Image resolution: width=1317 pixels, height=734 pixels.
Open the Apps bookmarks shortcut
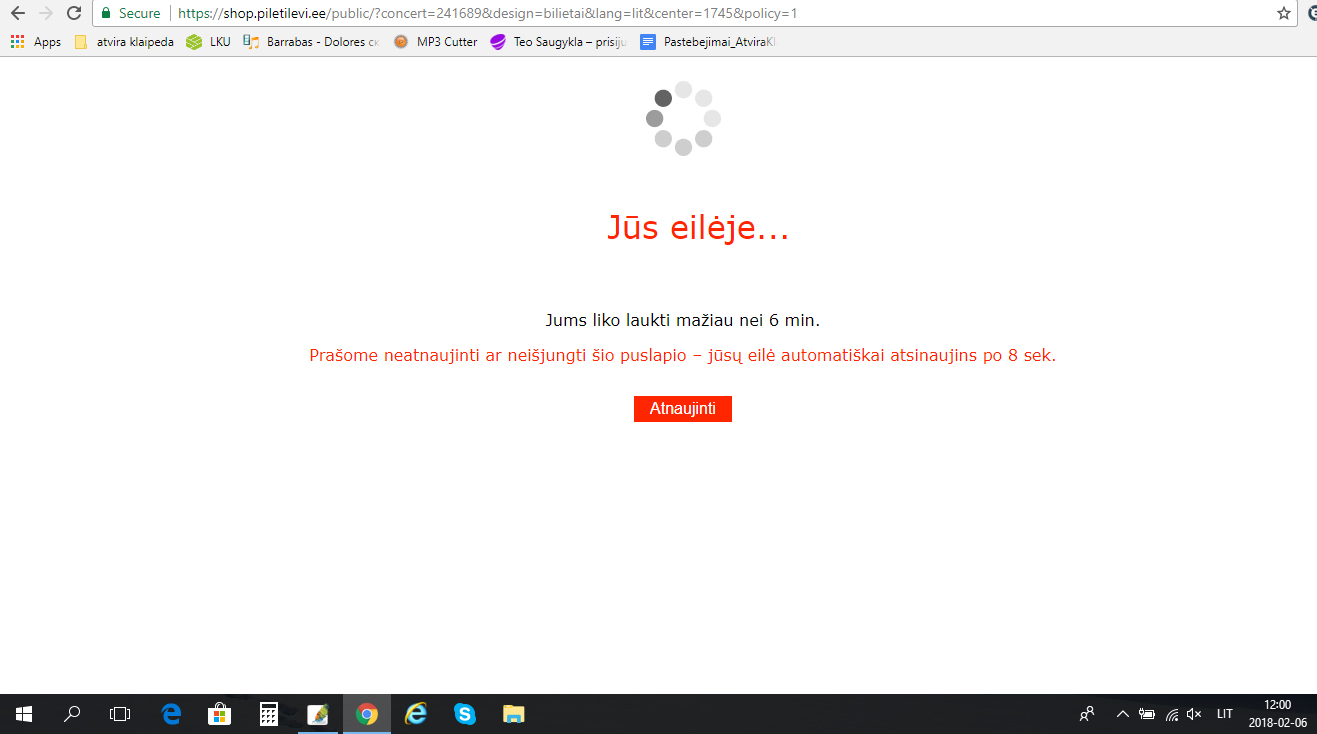pos(36,42)
